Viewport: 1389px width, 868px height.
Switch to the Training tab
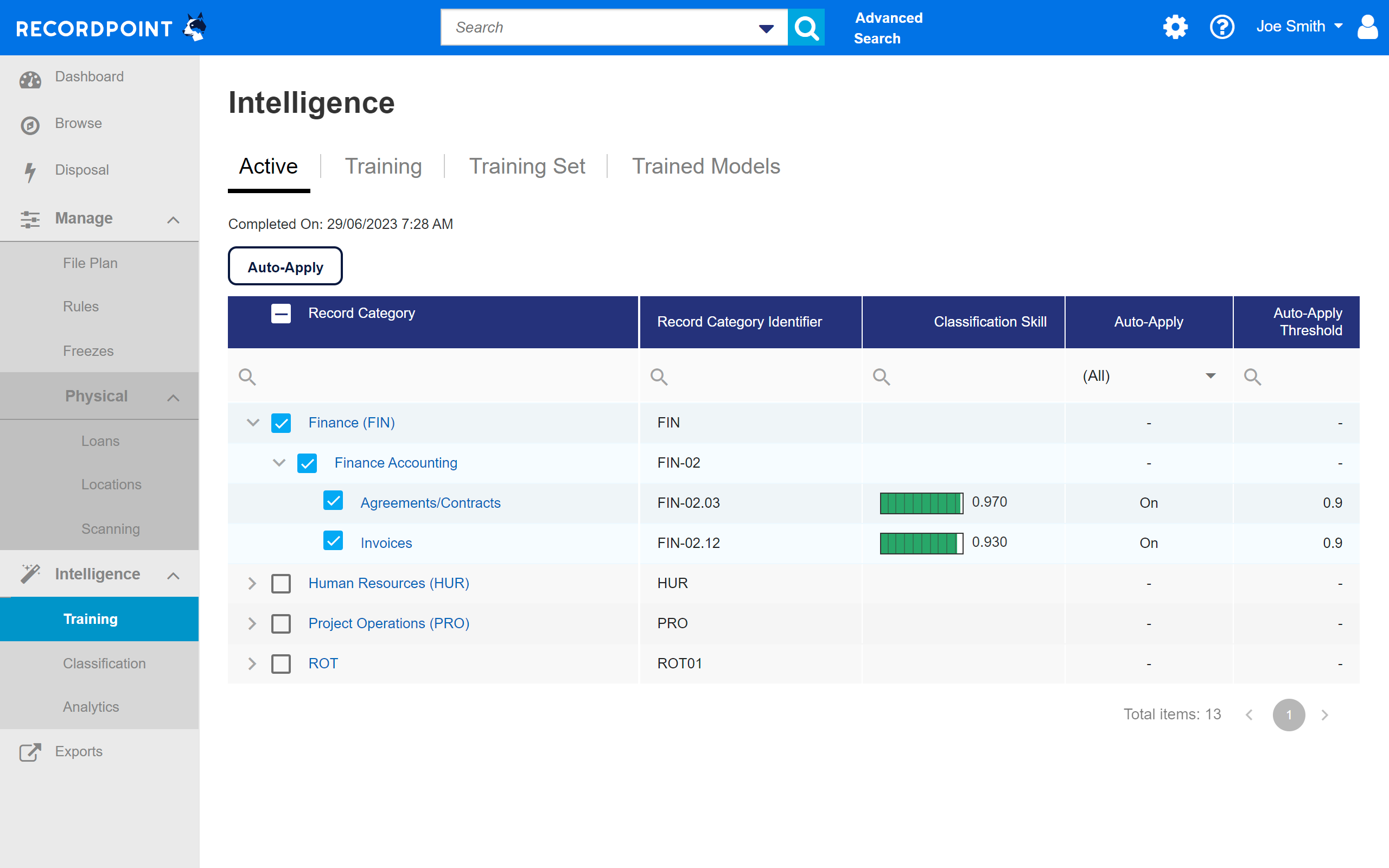pos(384,167)
